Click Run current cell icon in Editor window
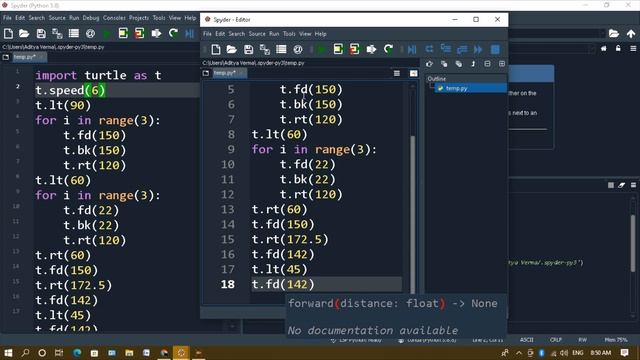Image resolution: width=640 pixels, height=360 pixels. point(338,49)
